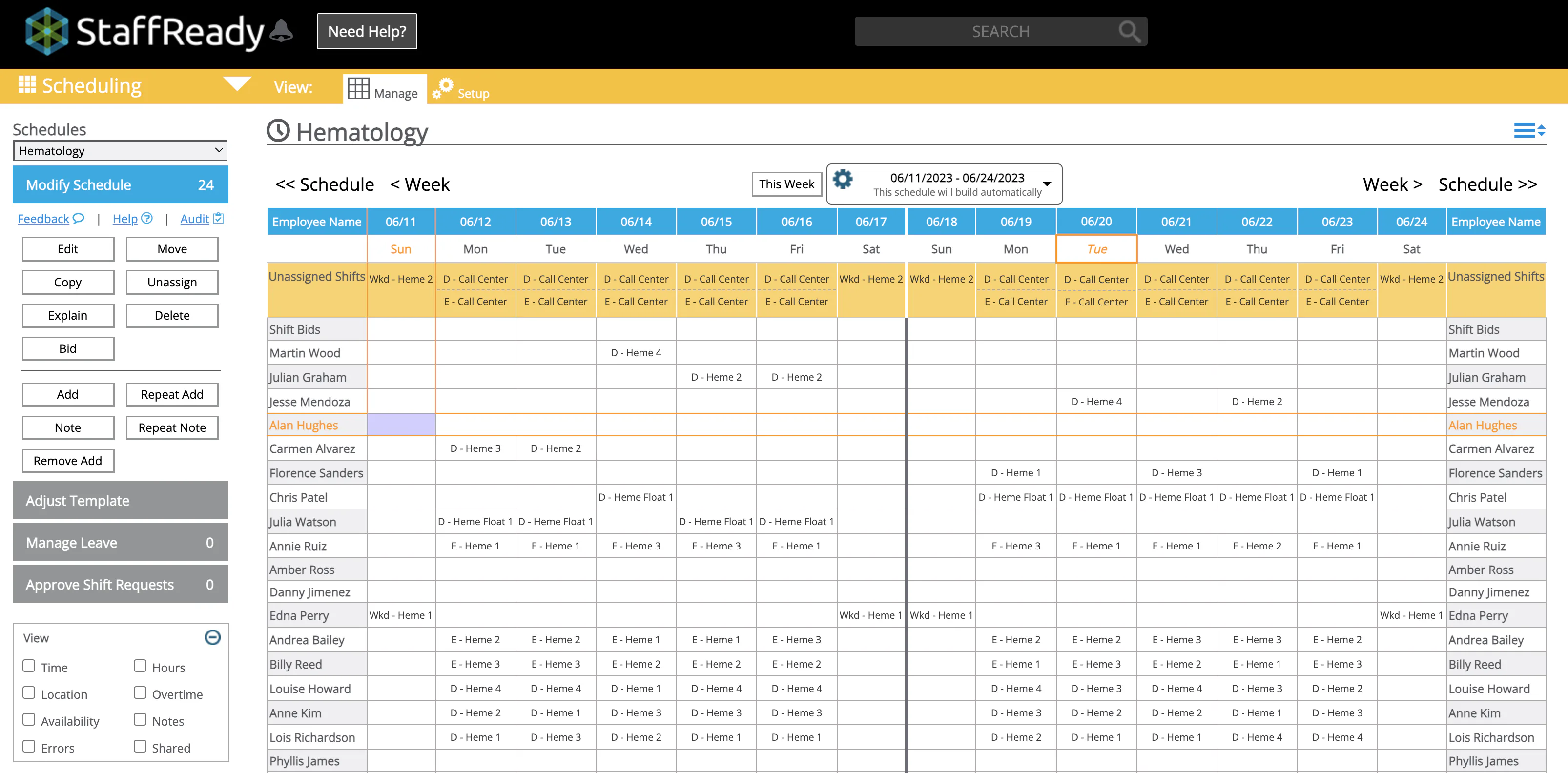The width and height of the screenshot is (1568, 773).
Task: Click the Need Help? button
Action: pos(367,31)
